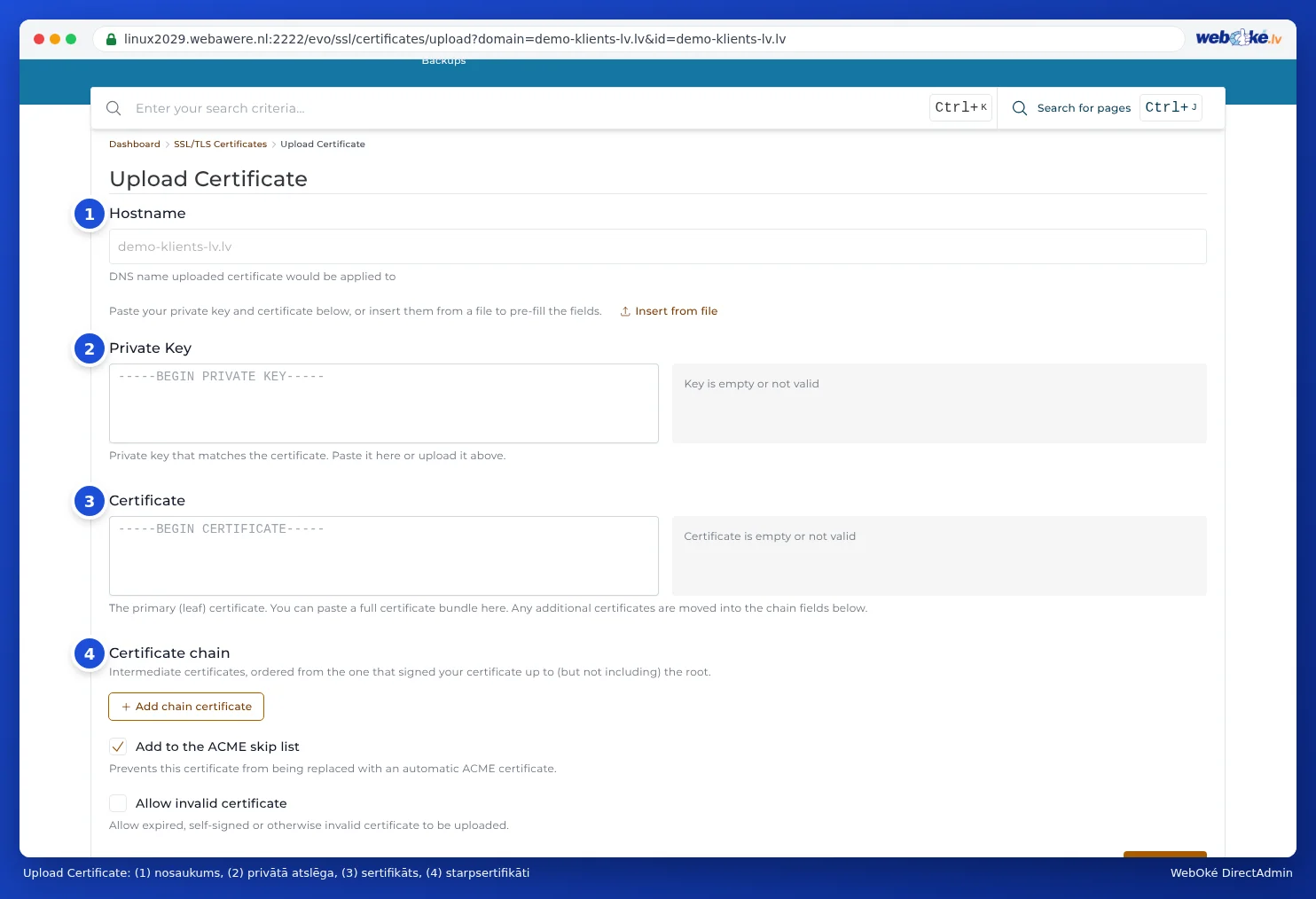Image resolution: width=1316 pixels, height=899 pixels.
Task: Click the search magnifier icon in criteria bar
Action: (x=114, y=108)
